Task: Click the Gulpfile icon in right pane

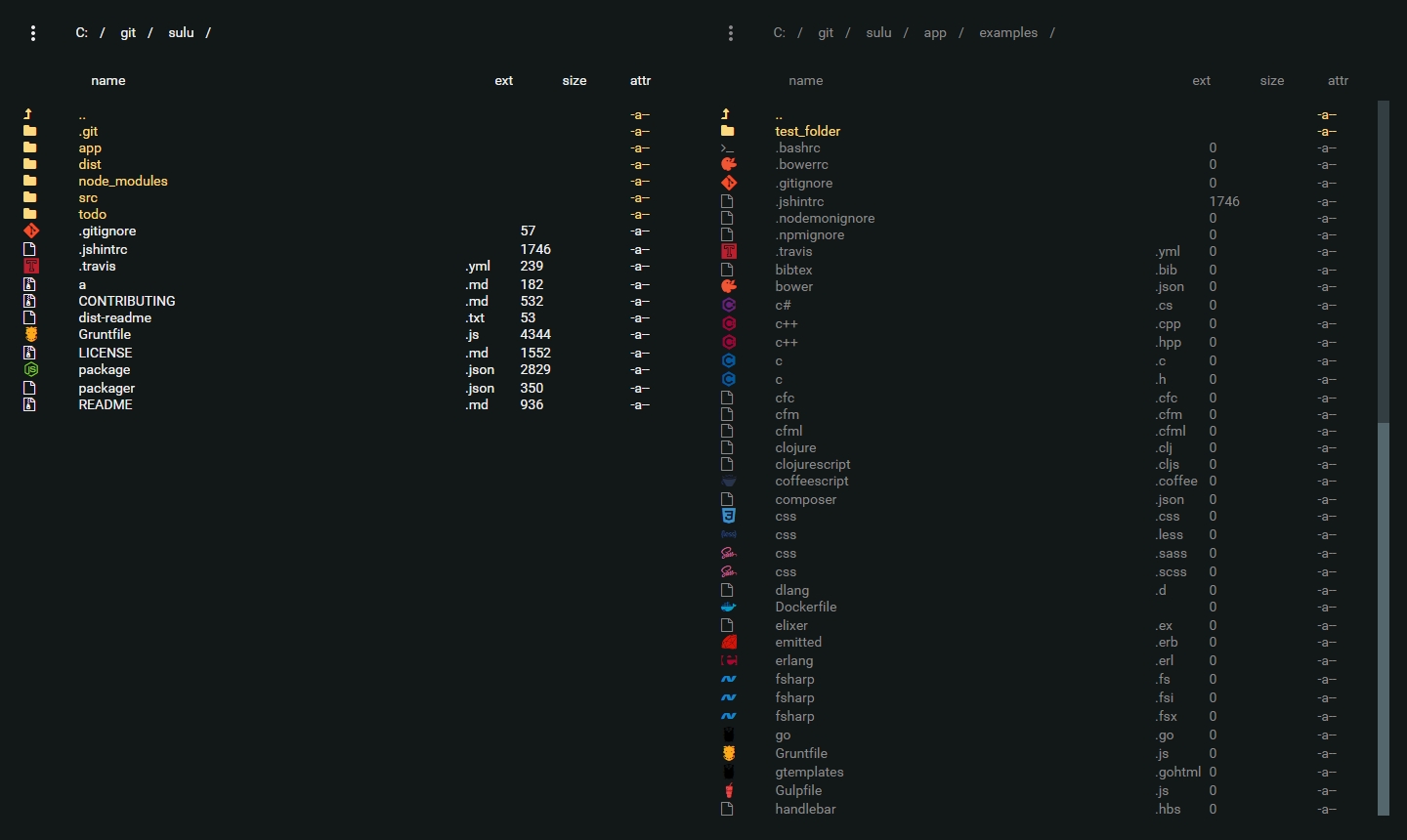Action: pyautogui.click(x=728, y=790)
